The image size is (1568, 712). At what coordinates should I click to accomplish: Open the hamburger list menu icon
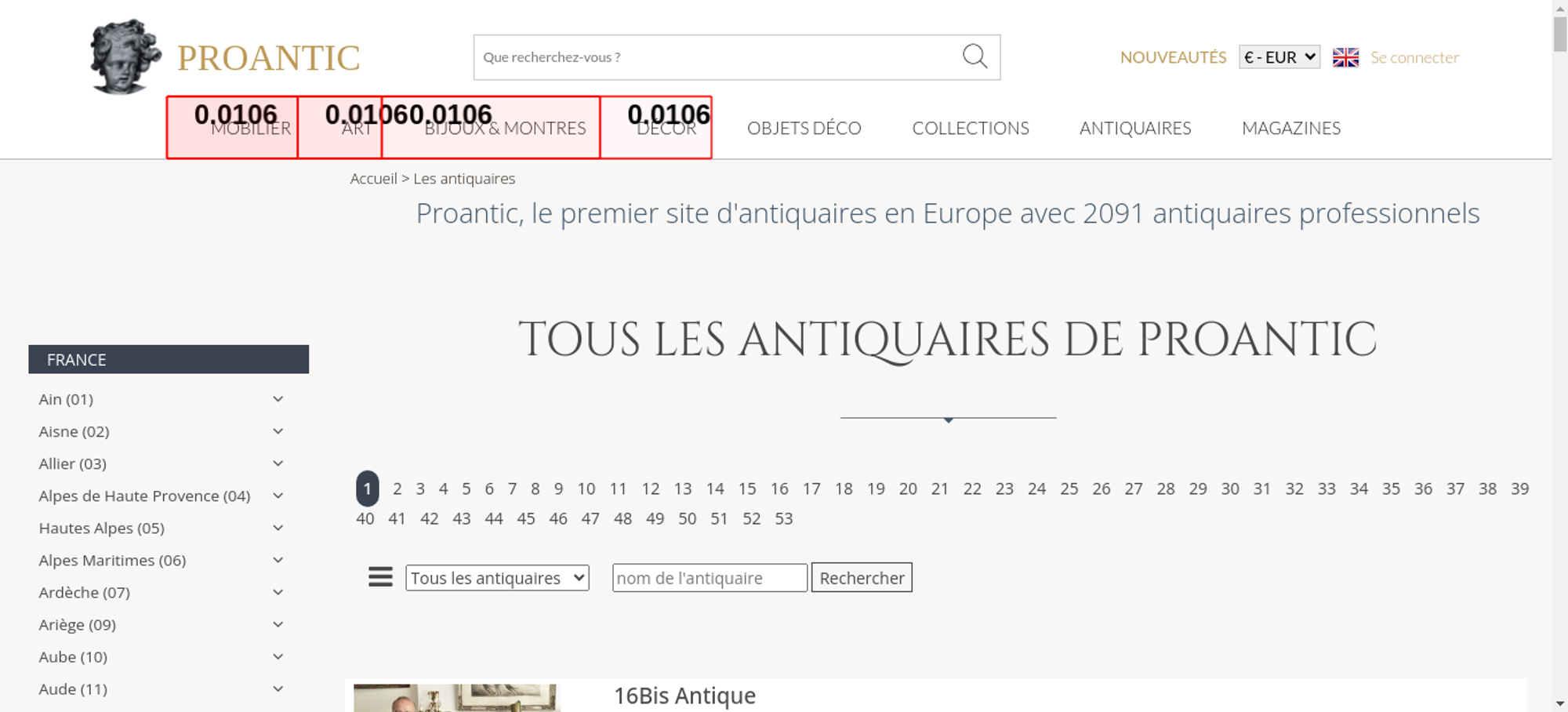(380, 577)
